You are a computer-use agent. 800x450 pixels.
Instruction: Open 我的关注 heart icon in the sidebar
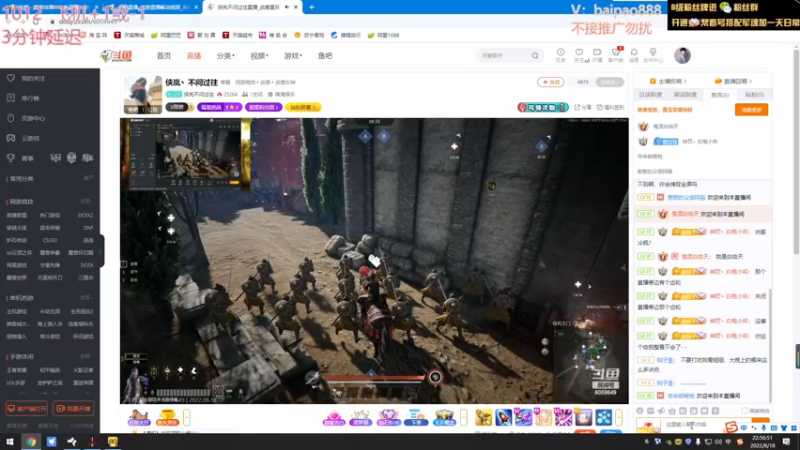pyautogui.click(x=11, y=78)
